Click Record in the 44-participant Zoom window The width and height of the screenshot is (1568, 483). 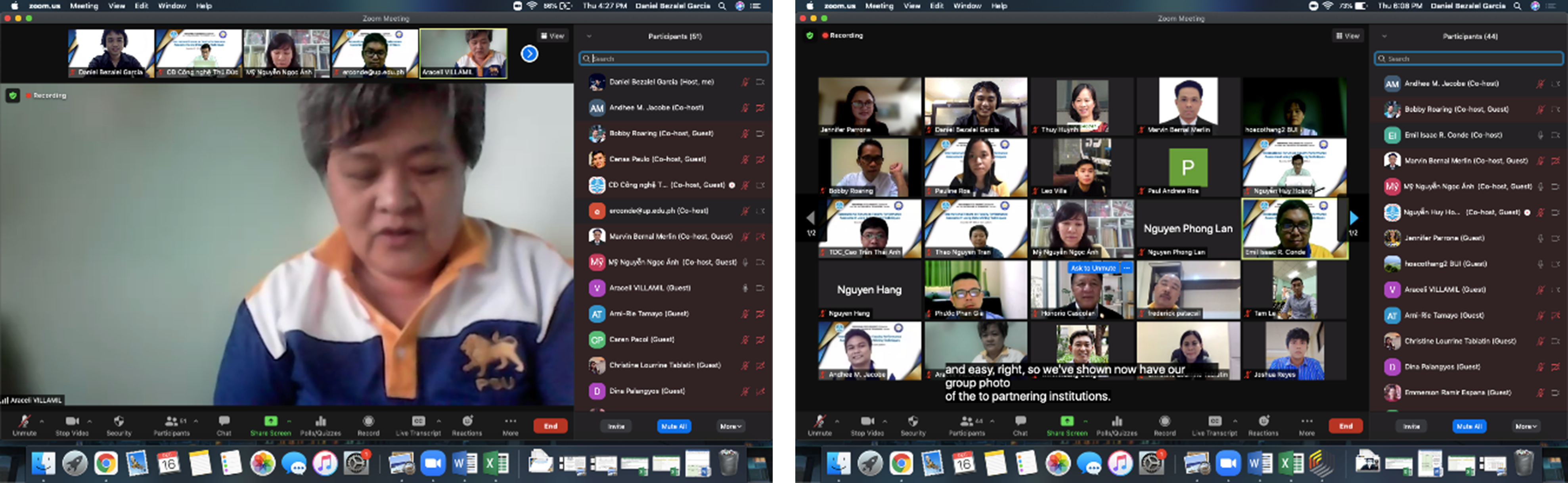(x=1164, y=425)
